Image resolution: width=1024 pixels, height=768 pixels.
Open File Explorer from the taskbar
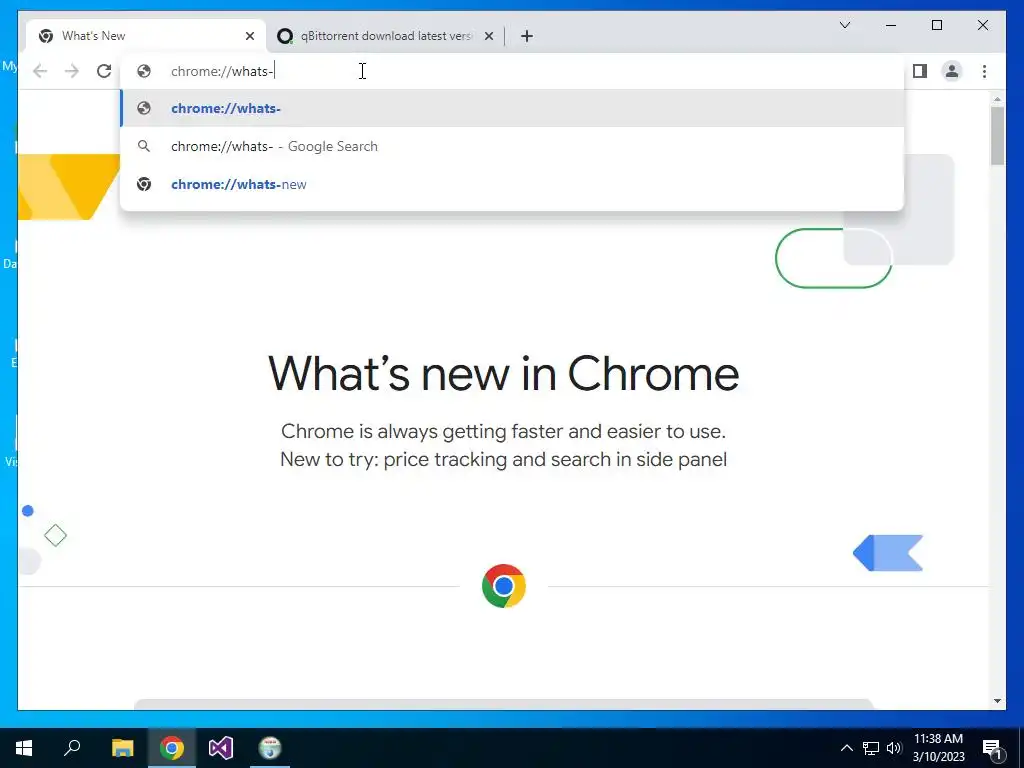coord(122,748)
